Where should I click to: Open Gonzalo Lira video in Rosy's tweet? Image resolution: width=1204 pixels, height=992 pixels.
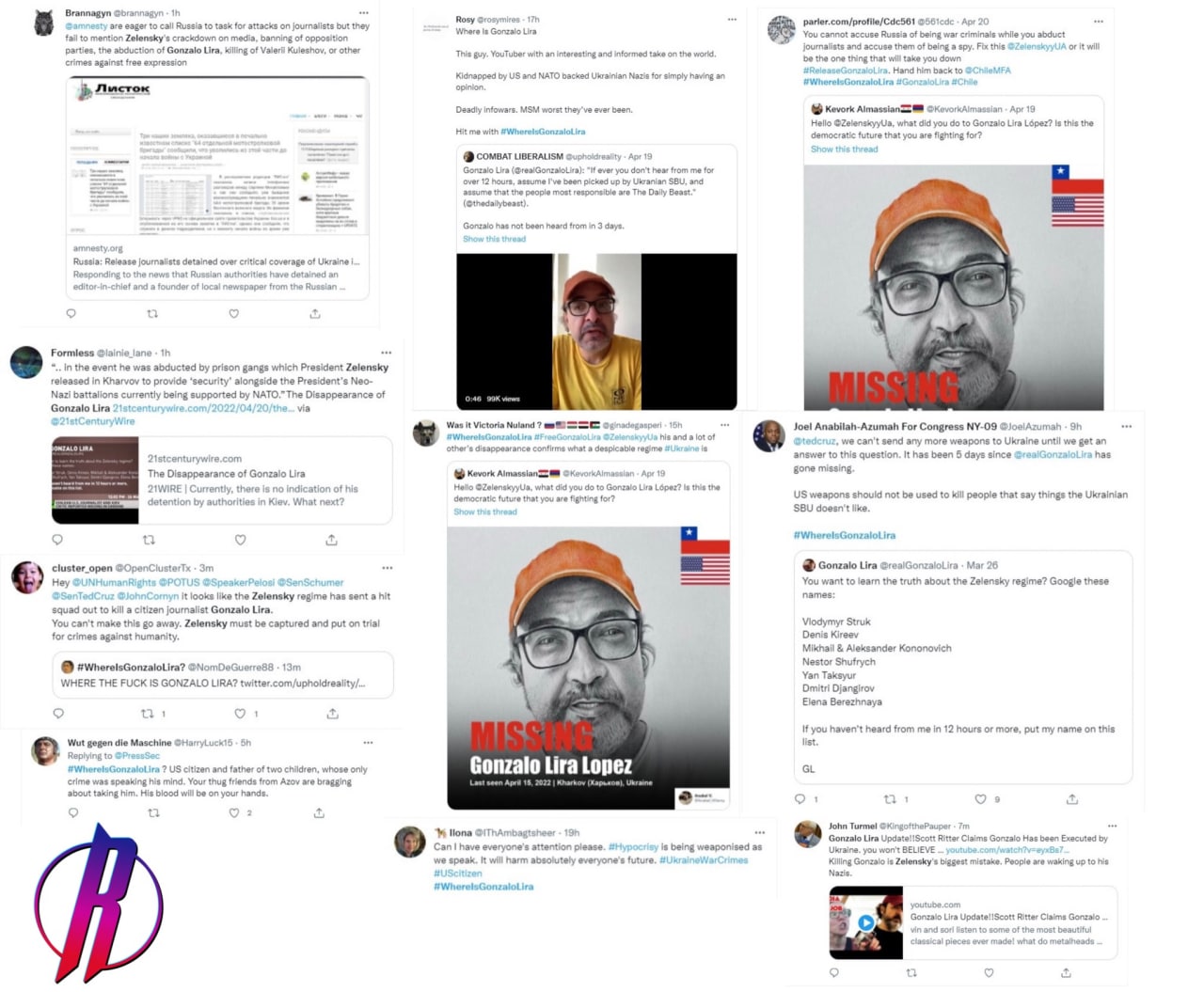pos(596,331)
